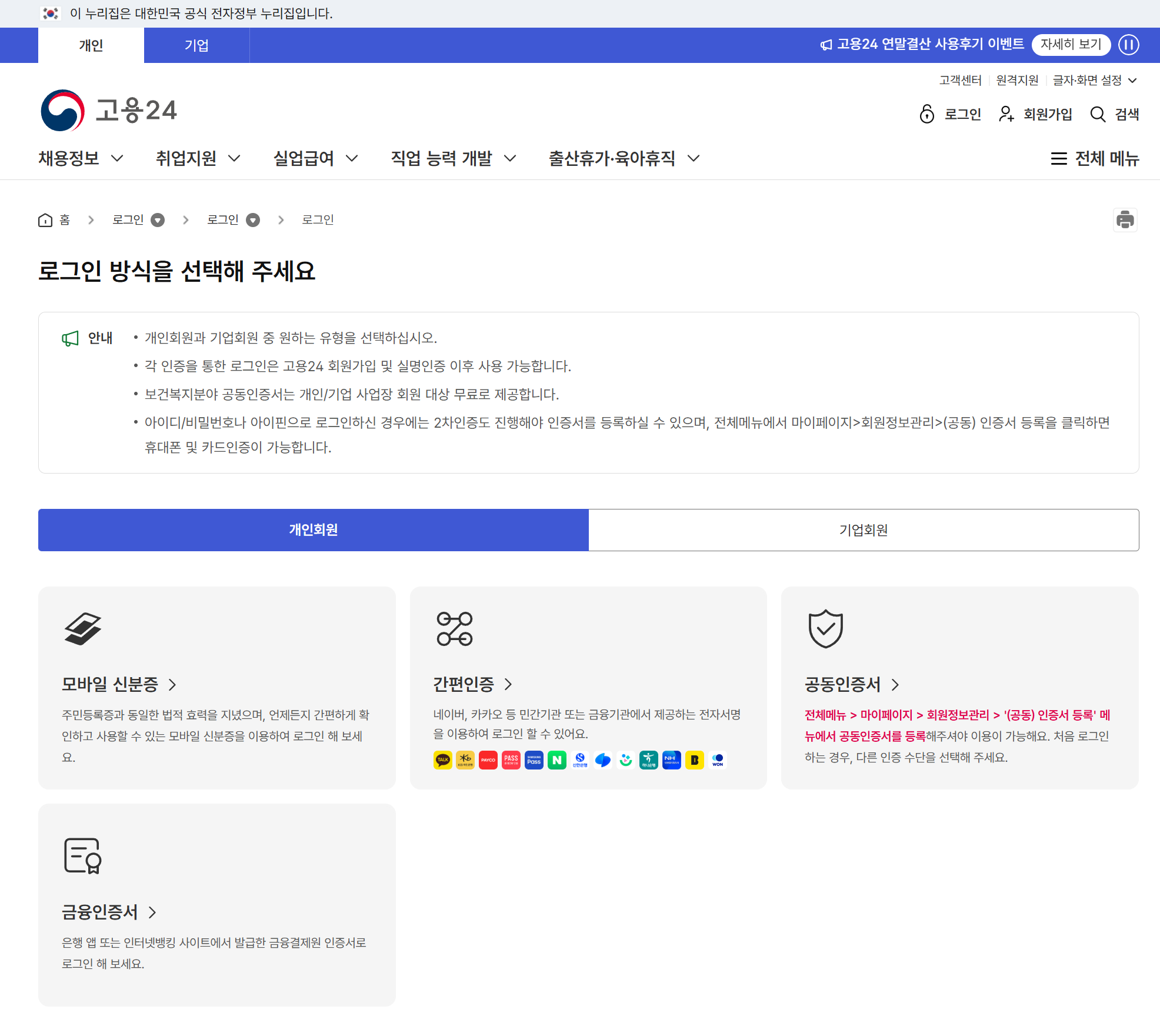Click the print page icon

pyautogui.click(x=1125, y=220)
